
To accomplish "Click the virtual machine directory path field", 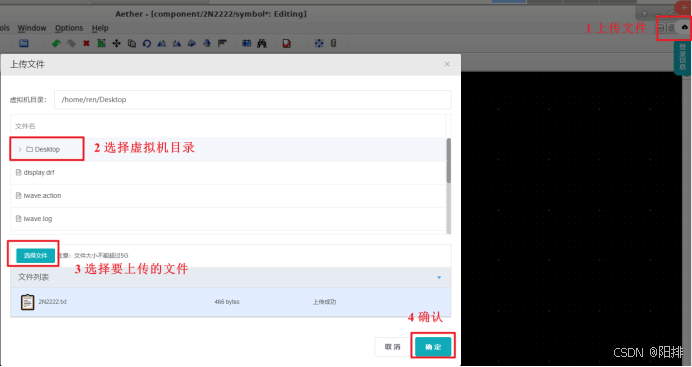I will 253,100.
